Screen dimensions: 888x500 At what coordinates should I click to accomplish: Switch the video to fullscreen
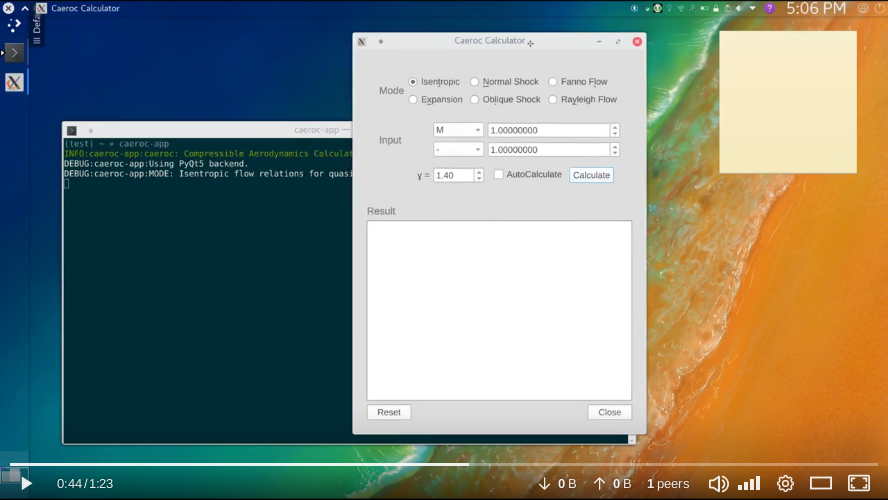pyautogui.click(x=859, y=483)
